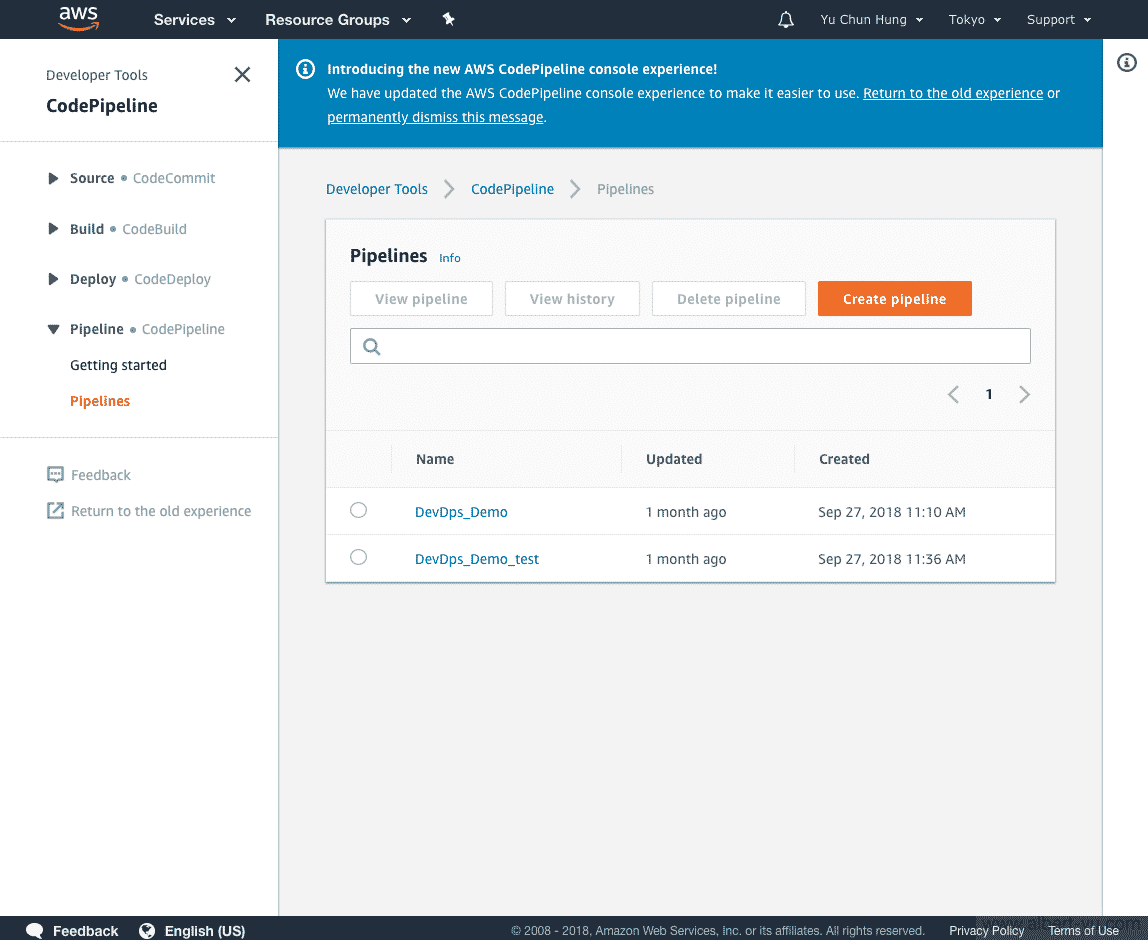Click the Create pipeline button
Image resolution: width=1148 pixels, height=940 pixels.
pos(895,299)
